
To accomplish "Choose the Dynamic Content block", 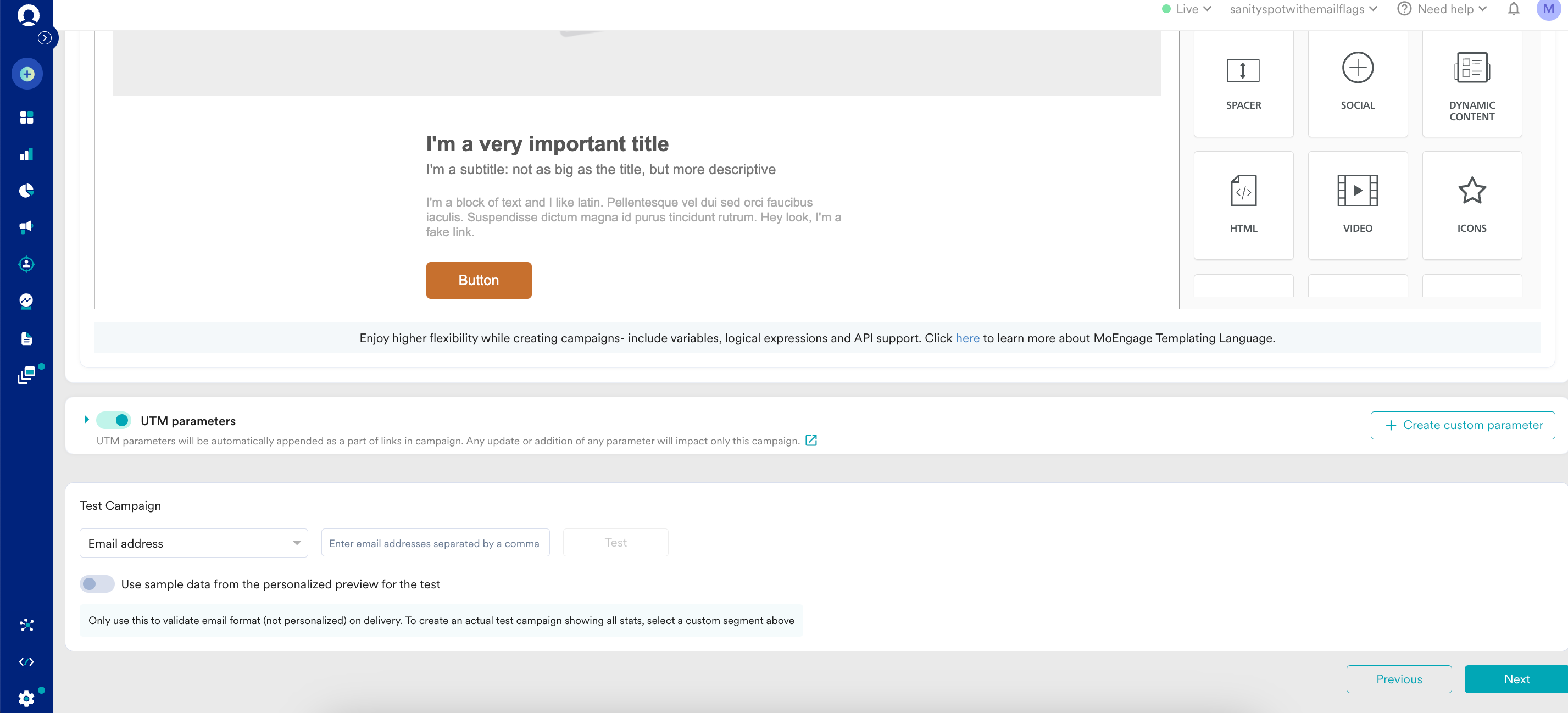I will 1471,82.
